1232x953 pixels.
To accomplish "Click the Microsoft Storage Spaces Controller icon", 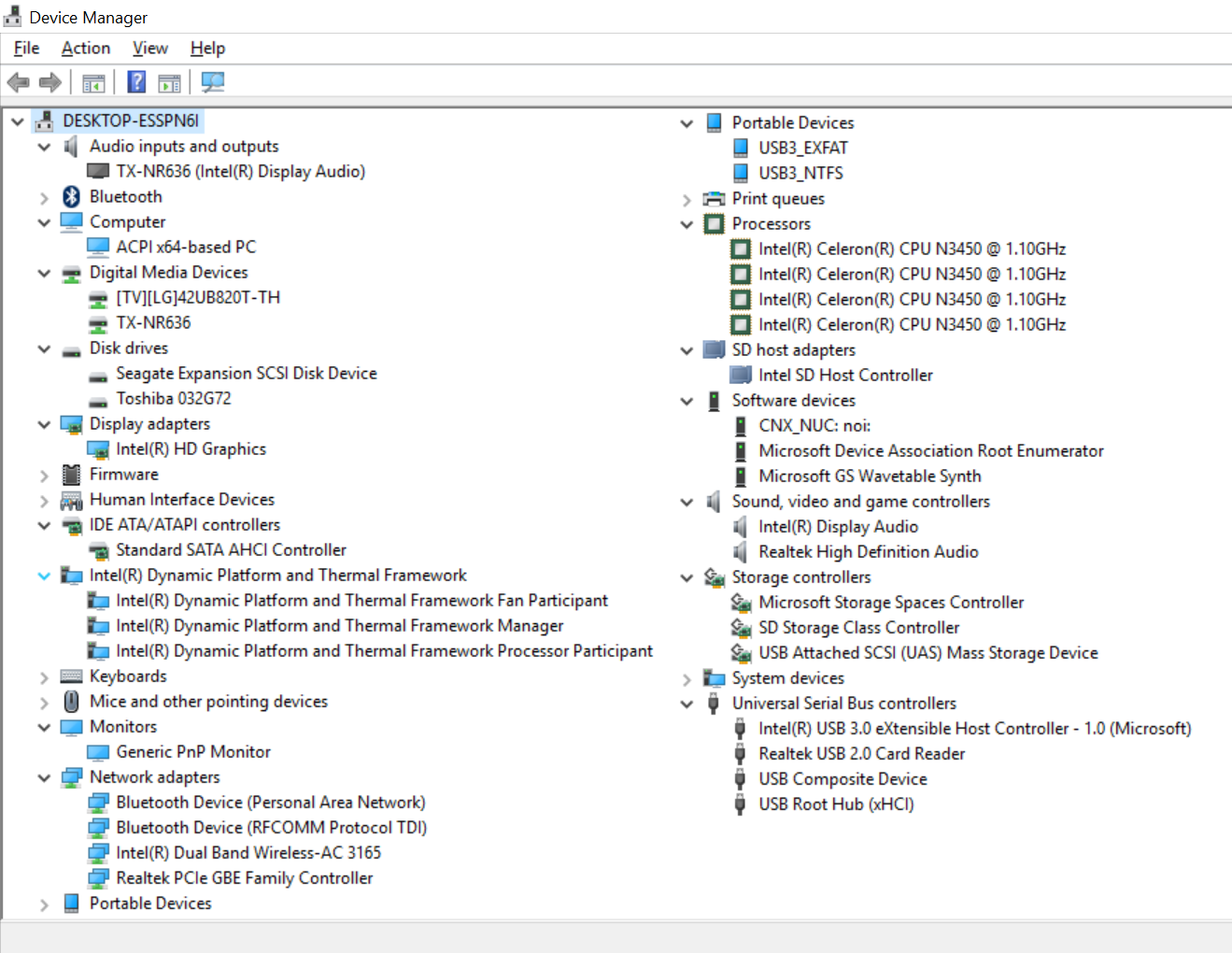I will click(x=741, y=603).
